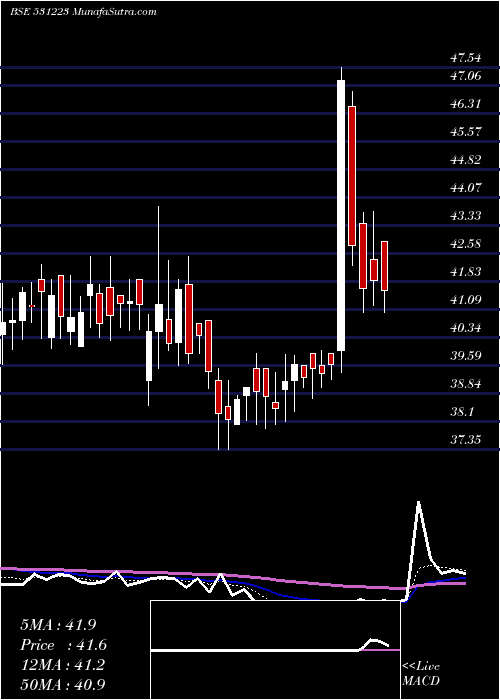Click the 39.59 price level label
Screen dimensions: 500x700
point(466,356)
